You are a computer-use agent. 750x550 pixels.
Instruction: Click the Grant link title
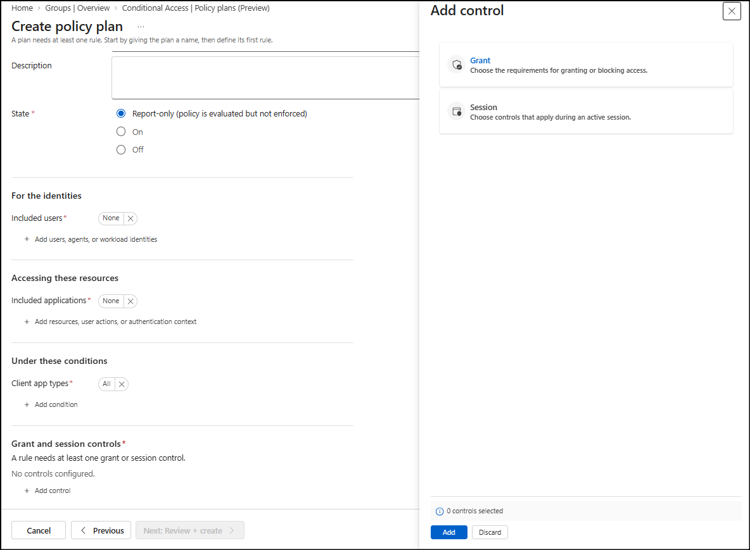click(480, 60)
